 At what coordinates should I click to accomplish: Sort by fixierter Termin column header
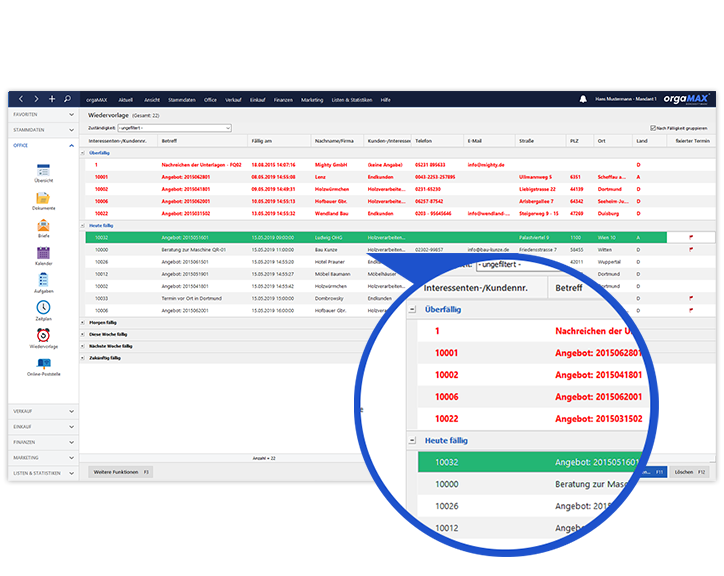point(692,141)
